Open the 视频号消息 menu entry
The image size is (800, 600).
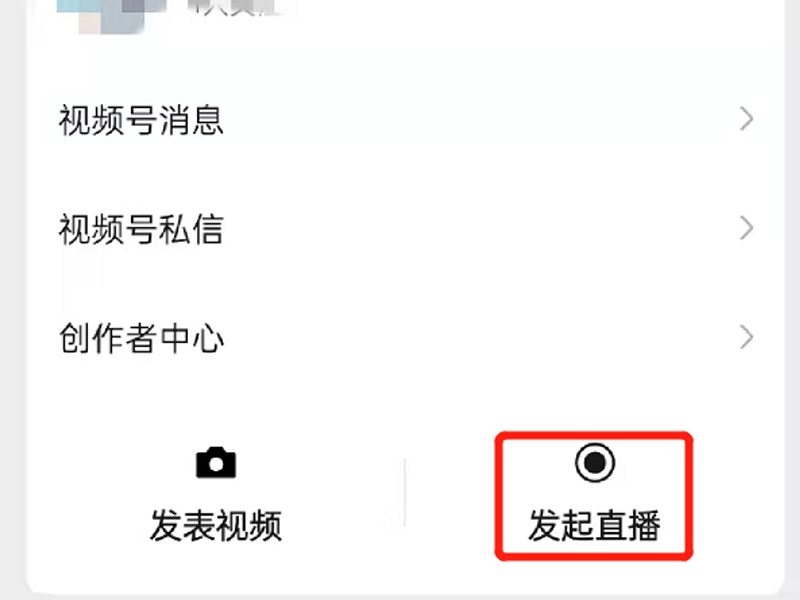click(x=406, y=119)
